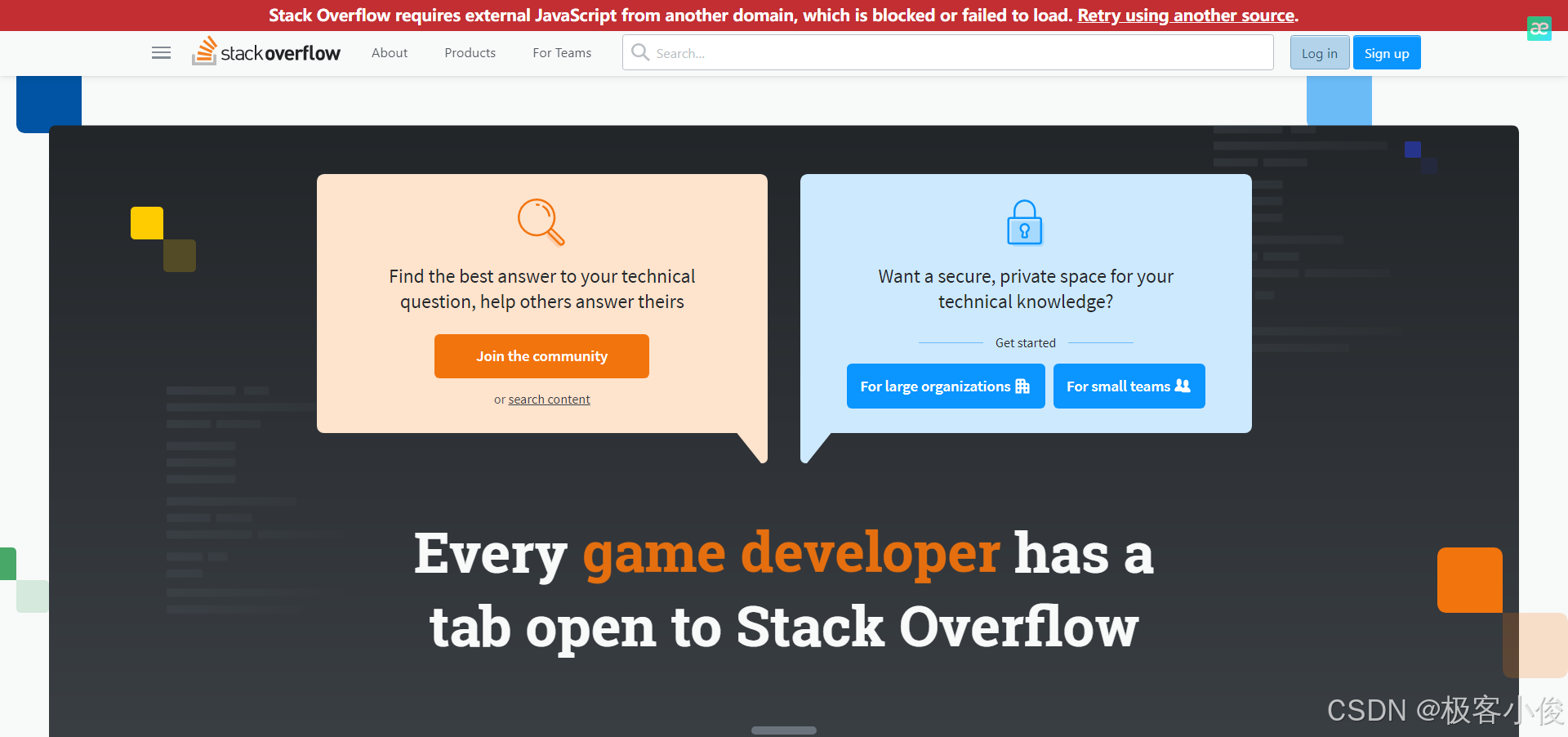The image size is (1568, 737).
Task: Choose For large organizations button
Action: [x=946, y=386]
